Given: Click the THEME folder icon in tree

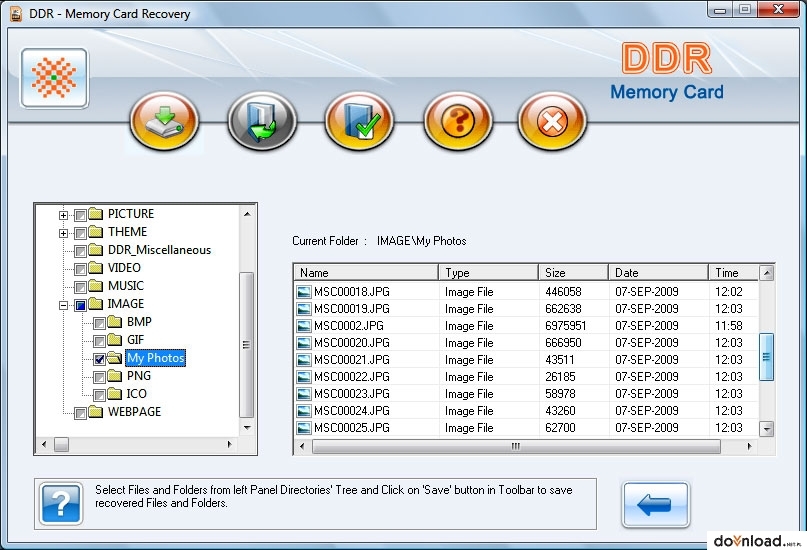Looking at the screenshot, I should pos(96,231).
